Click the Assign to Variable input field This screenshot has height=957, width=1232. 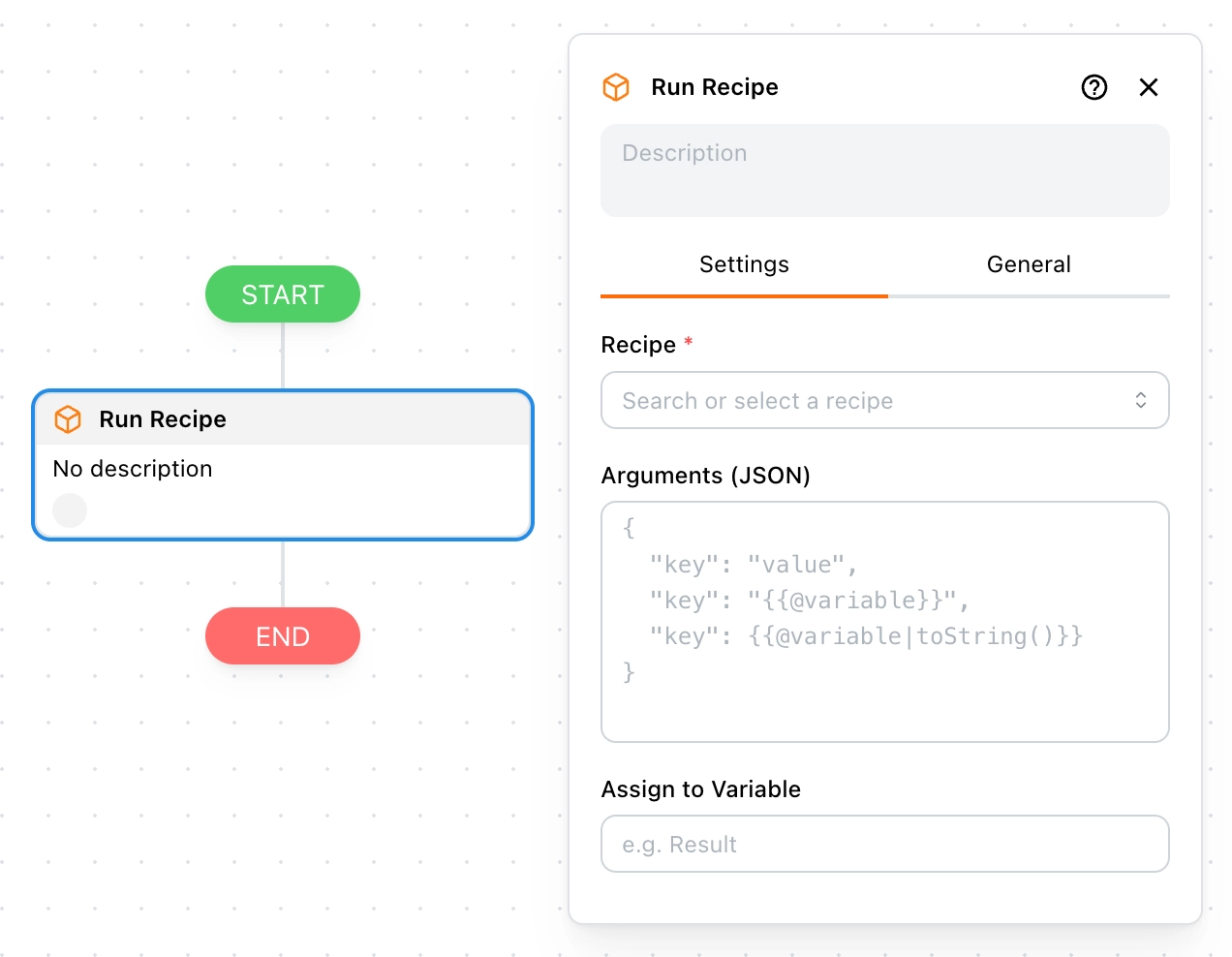point(884,844)
